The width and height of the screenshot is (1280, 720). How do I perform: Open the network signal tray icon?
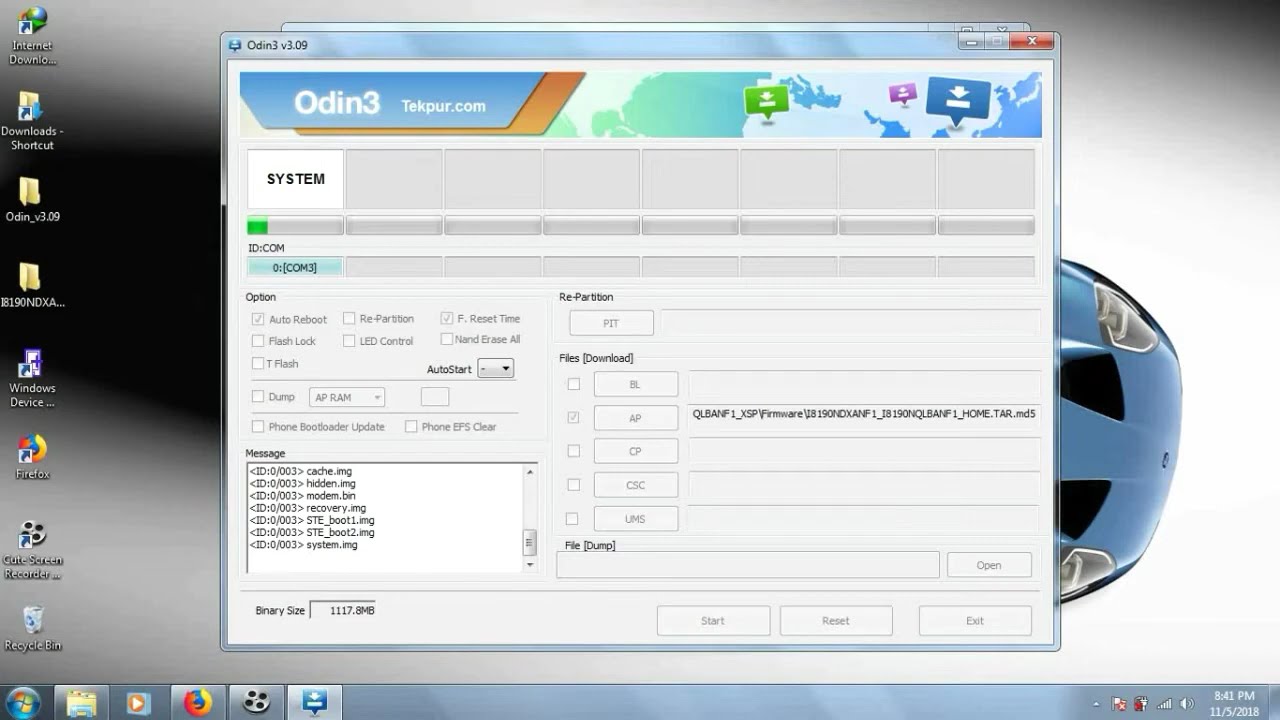coord(1164,704)
